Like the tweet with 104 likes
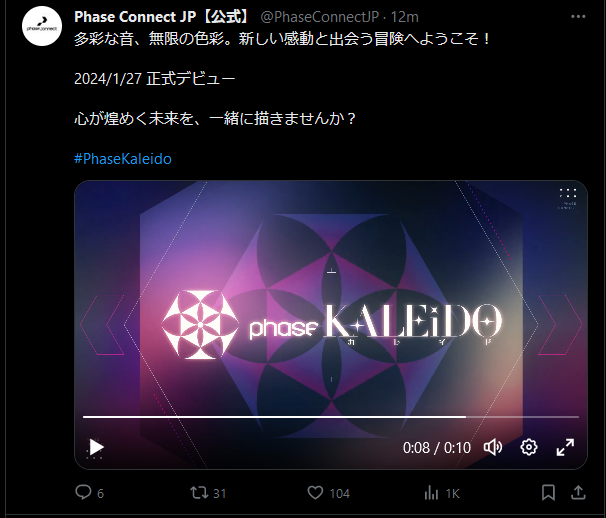 point(315,492)
